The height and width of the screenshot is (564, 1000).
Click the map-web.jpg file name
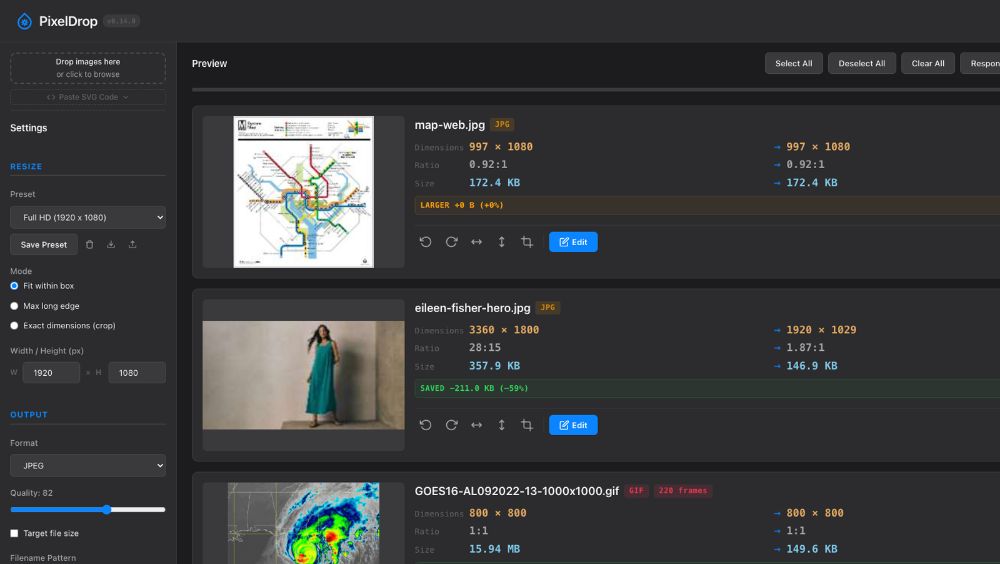(x=450, y=125)
